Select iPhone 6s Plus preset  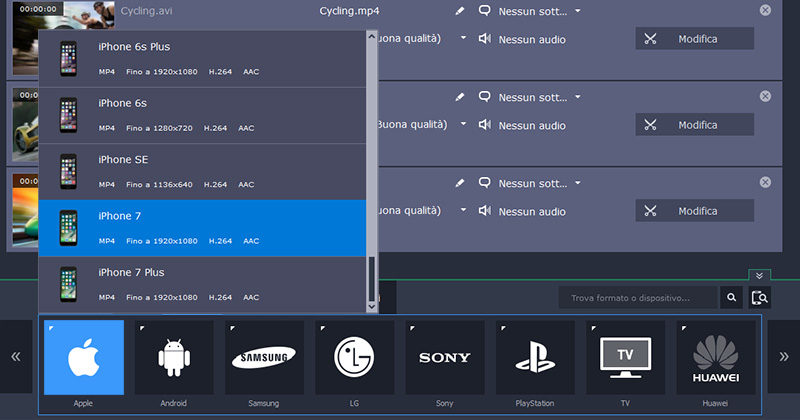202,59
